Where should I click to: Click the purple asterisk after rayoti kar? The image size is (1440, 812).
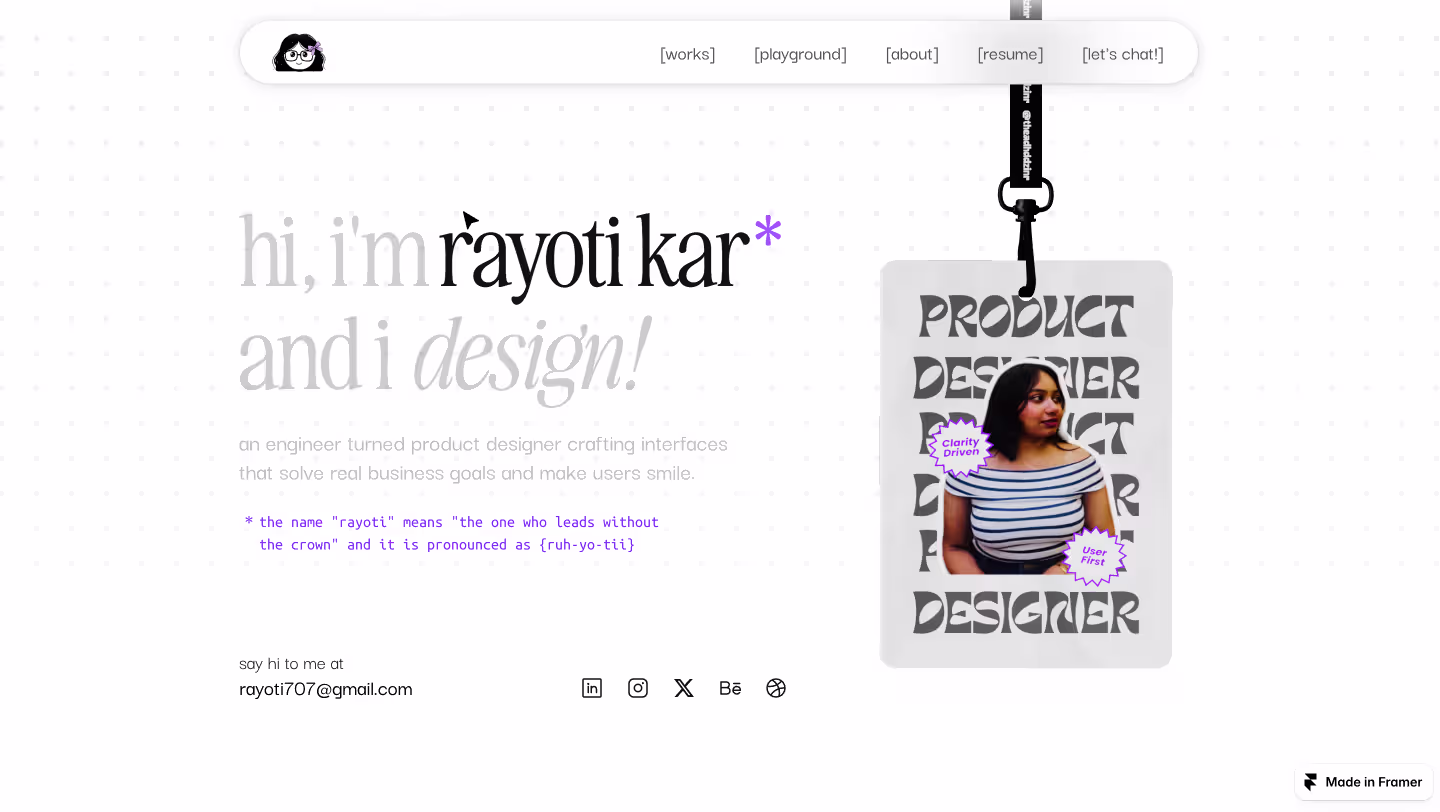point(768,232)
